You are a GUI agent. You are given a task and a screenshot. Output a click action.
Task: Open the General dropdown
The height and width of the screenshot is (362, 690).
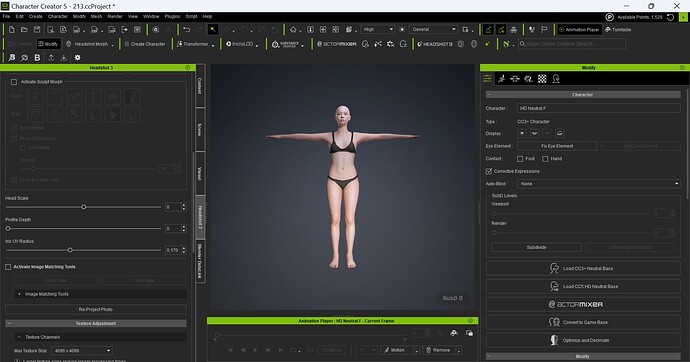point(433,29)
